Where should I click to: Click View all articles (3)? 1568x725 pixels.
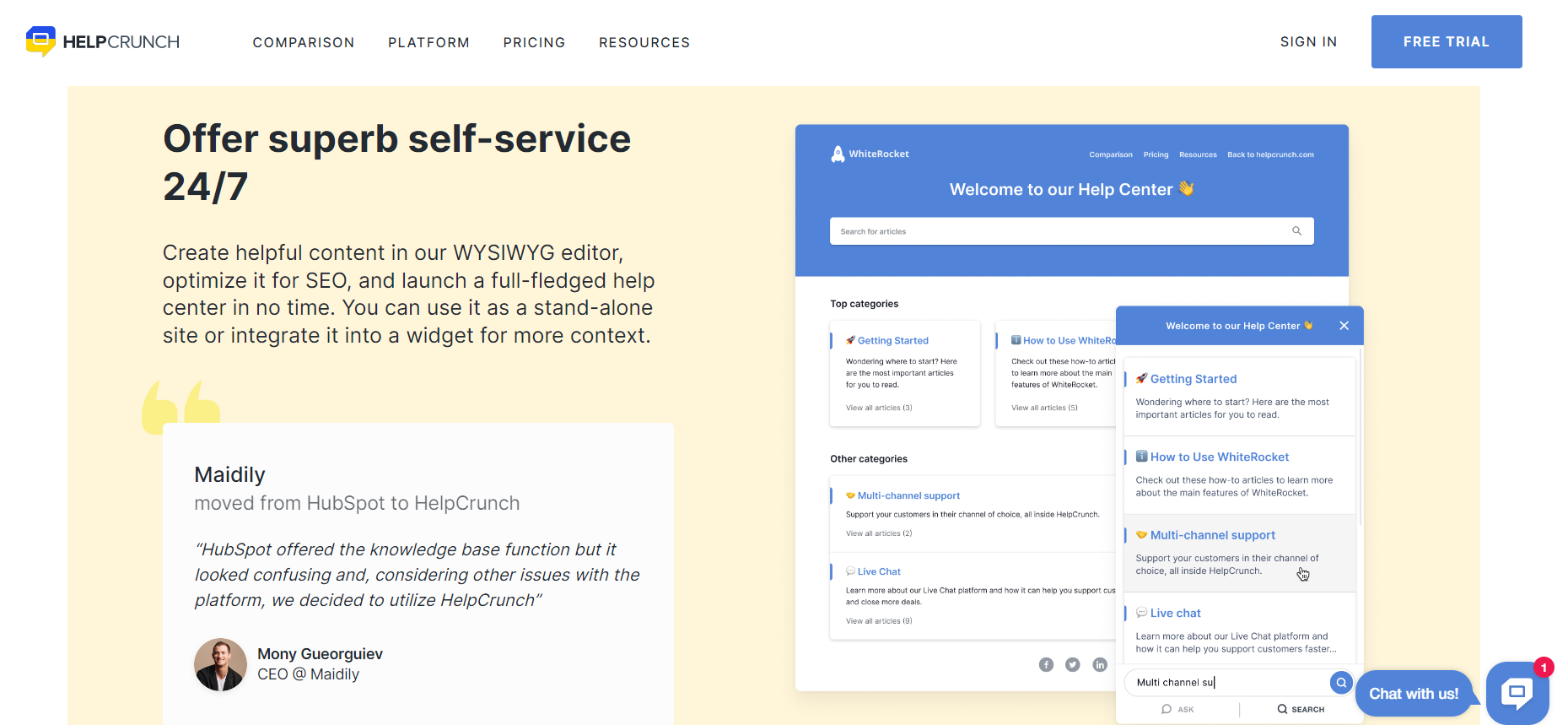[879, 408]
